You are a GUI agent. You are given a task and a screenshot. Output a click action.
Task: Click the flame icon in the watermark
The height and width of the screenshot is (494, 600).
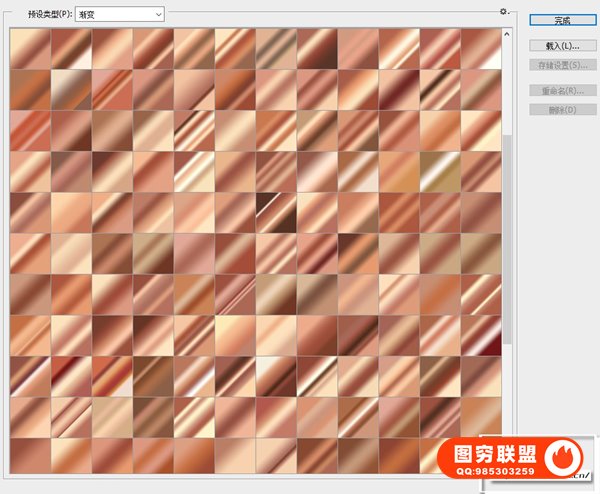coord(567,456)
